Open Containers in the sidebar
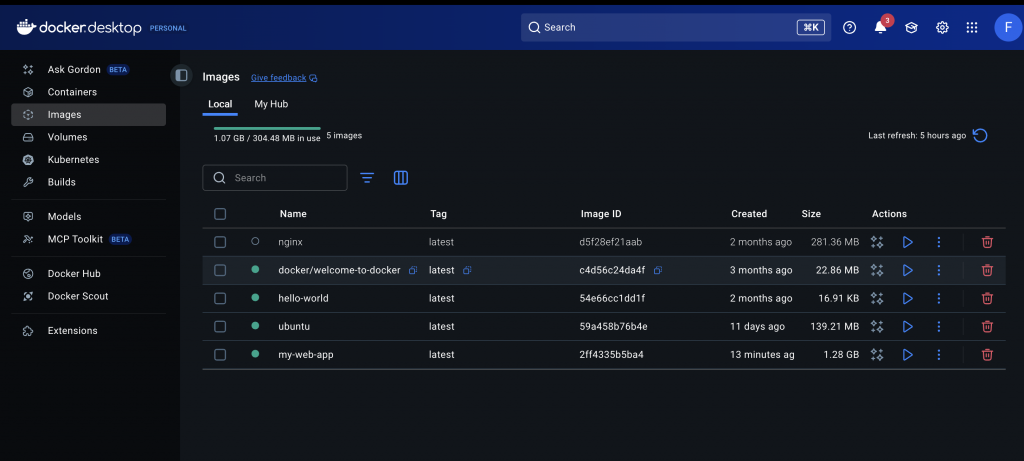The width and height of the screenshot is (1024, 461). click(72, 92)
